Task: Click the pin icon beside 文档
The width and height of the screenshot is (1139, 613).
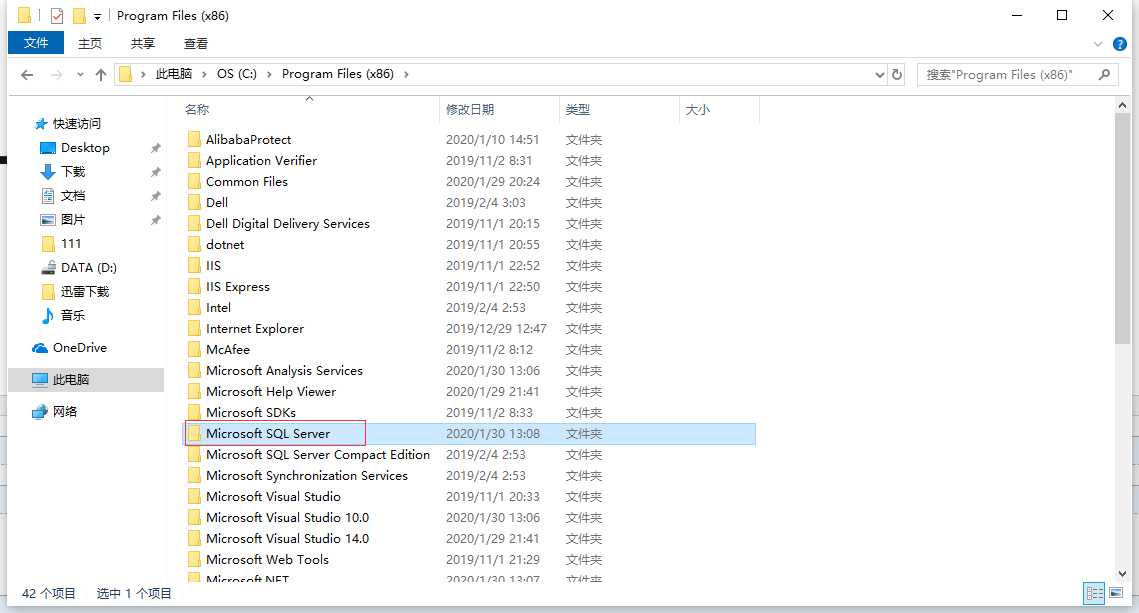Action: (x=155, y=196)
